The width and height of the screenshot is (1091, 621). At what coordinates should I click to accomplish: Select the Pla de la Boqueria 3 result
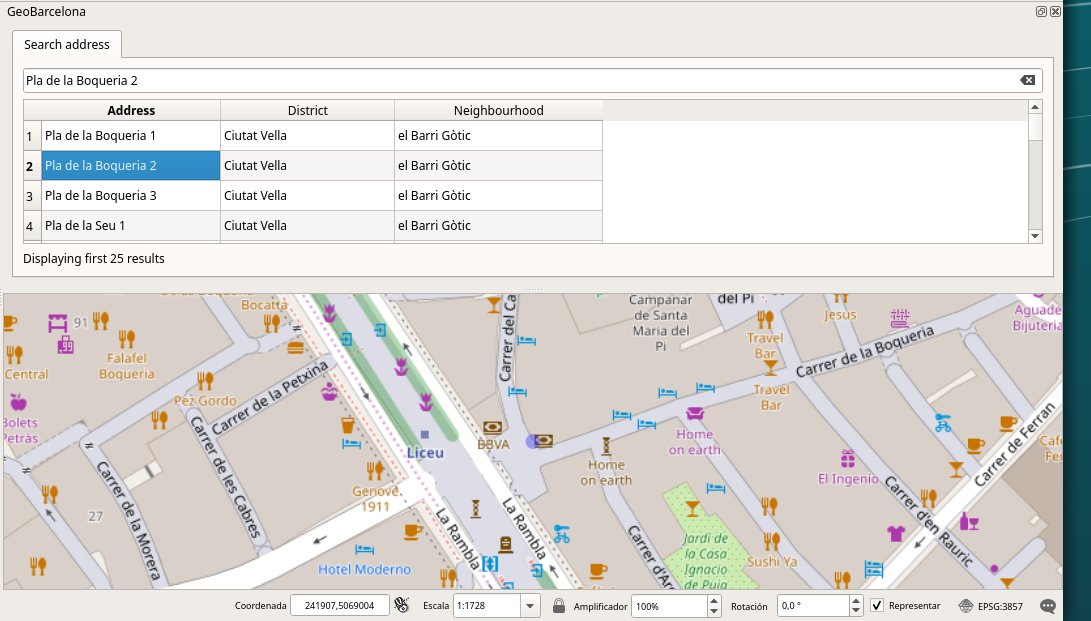[130, 196]
